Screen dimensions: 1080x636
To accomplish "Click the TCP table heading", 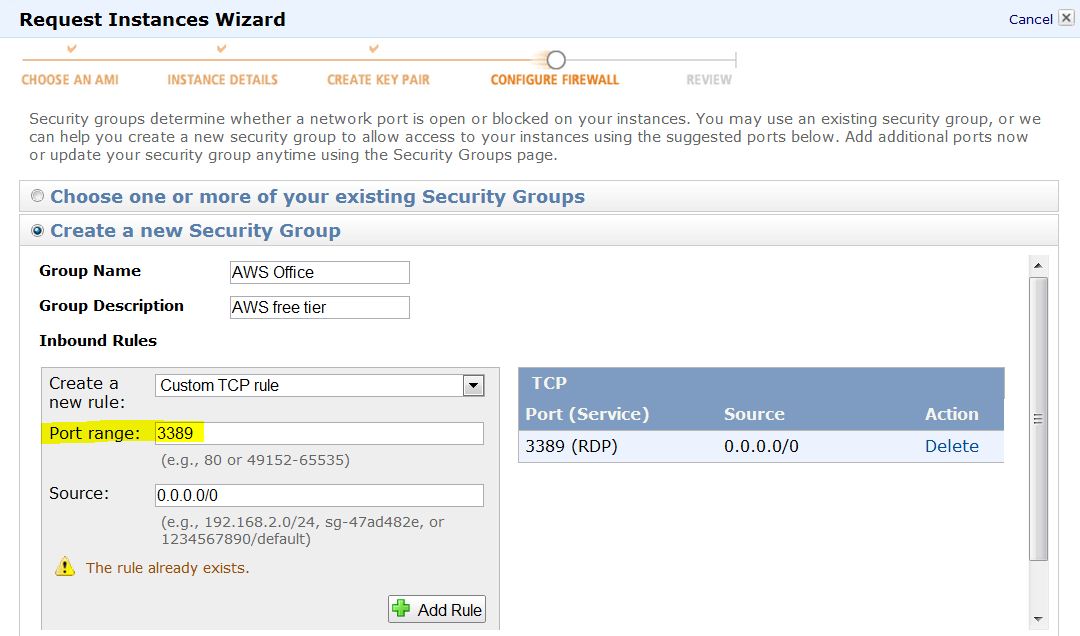I will coord(549,383).
